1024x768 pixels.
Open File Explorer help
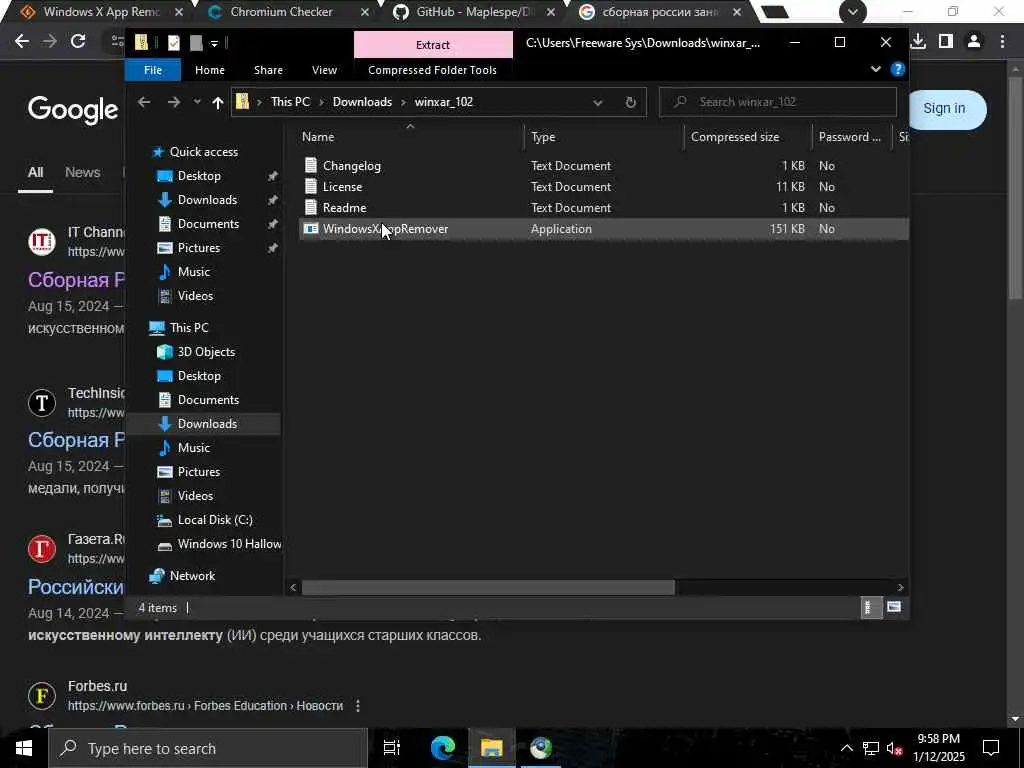click(898, 69)
